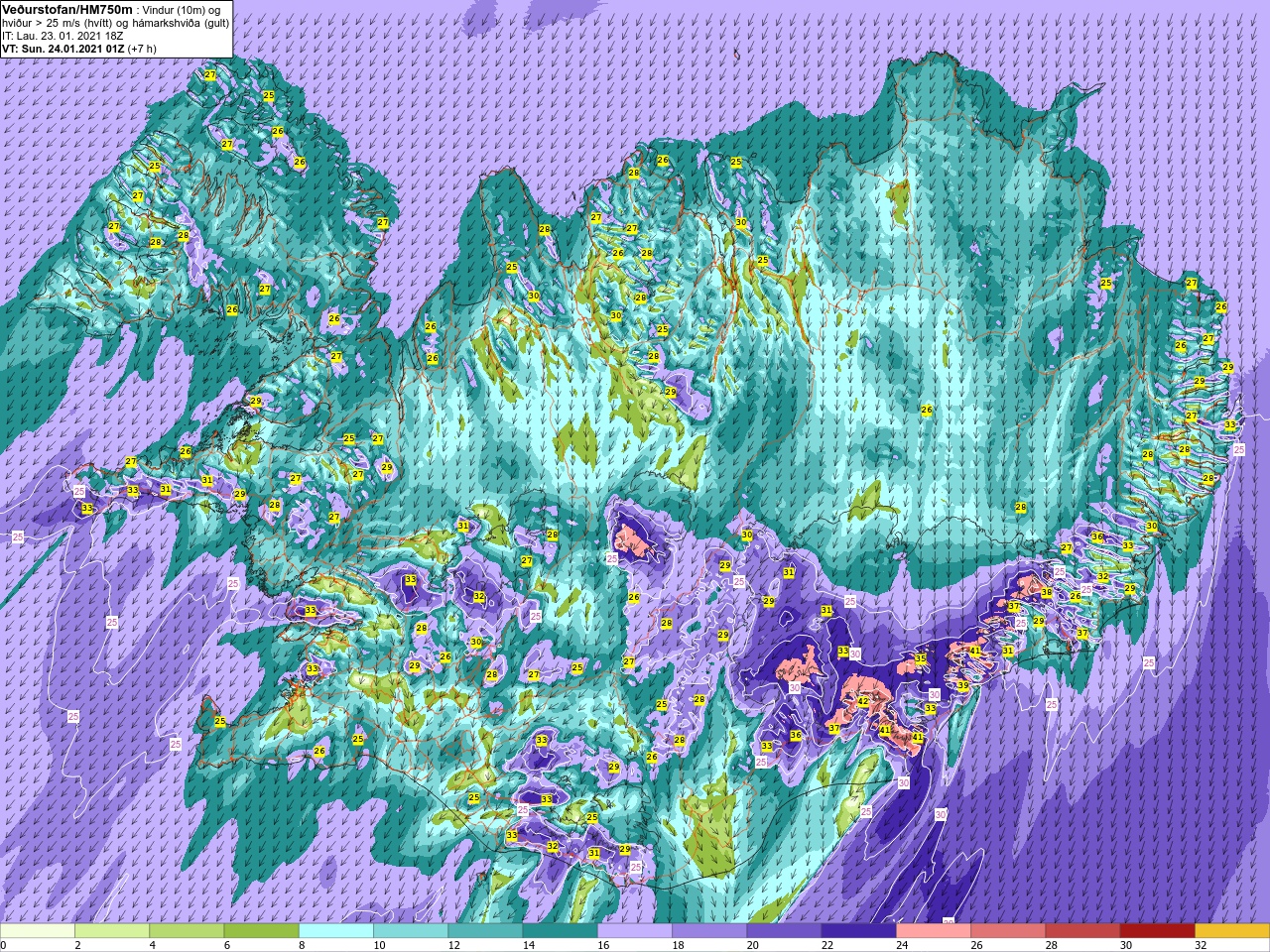
Task: Select the dark teal 14–16 legend swatch
Action: coord(560,931)
